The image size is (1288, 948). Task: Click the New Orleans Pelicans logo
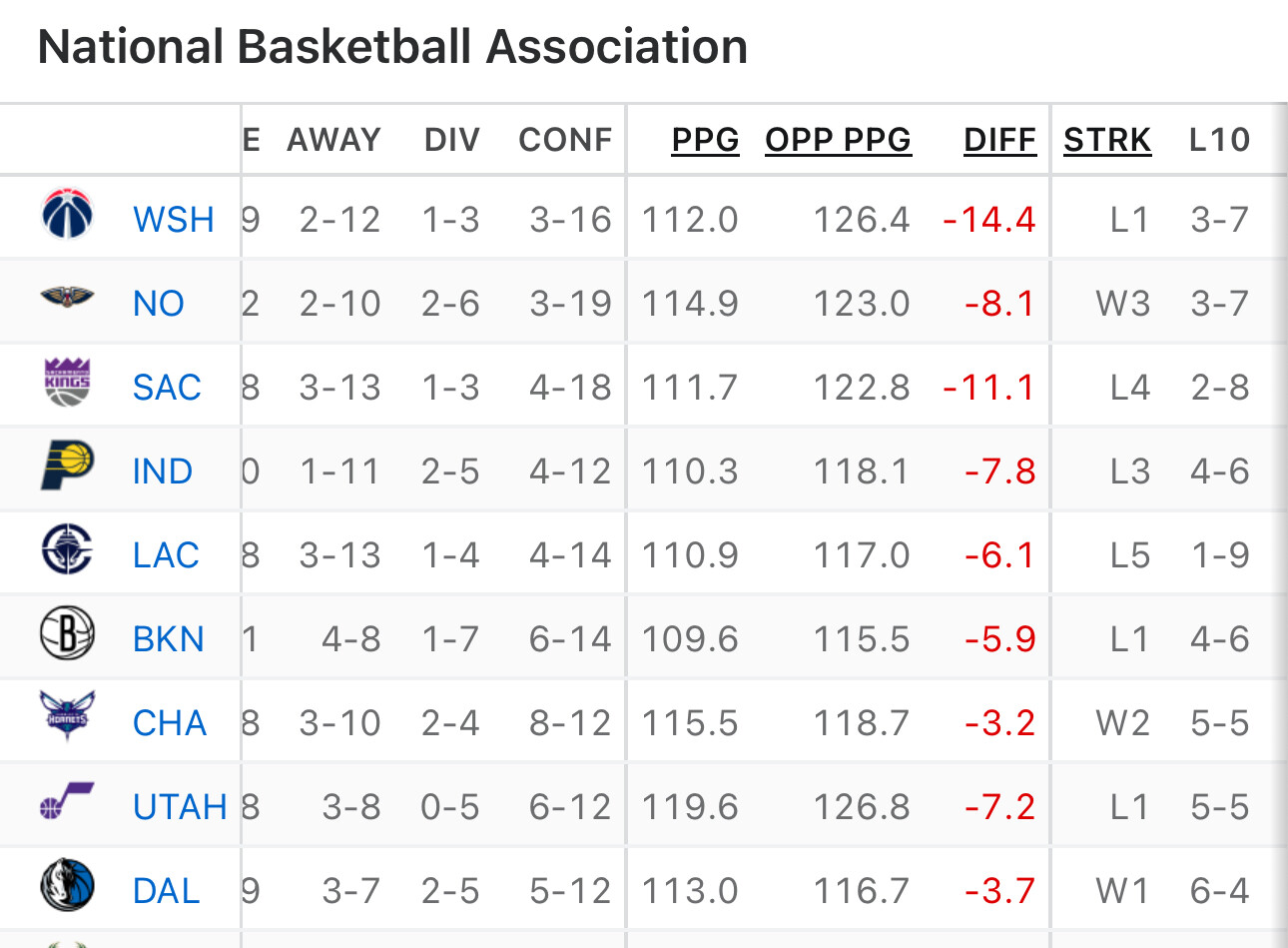pos(67,298)
